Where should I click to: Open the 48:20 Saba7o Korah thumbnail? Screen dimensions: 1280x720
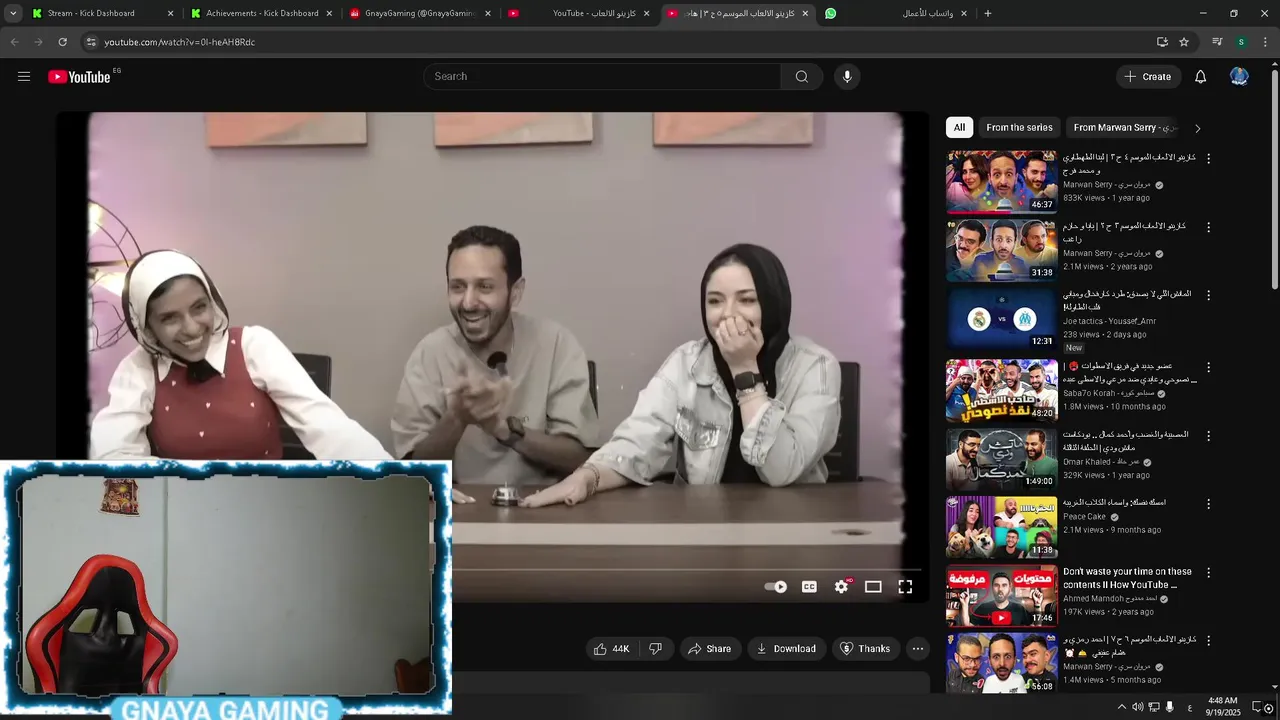pyautogui.click(x=1001, y=390)
